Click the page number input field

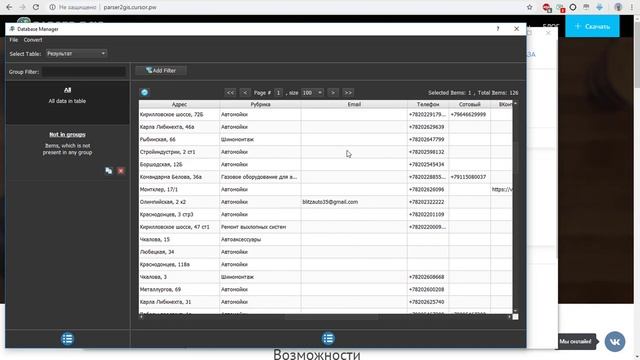(x=278, y=93)
